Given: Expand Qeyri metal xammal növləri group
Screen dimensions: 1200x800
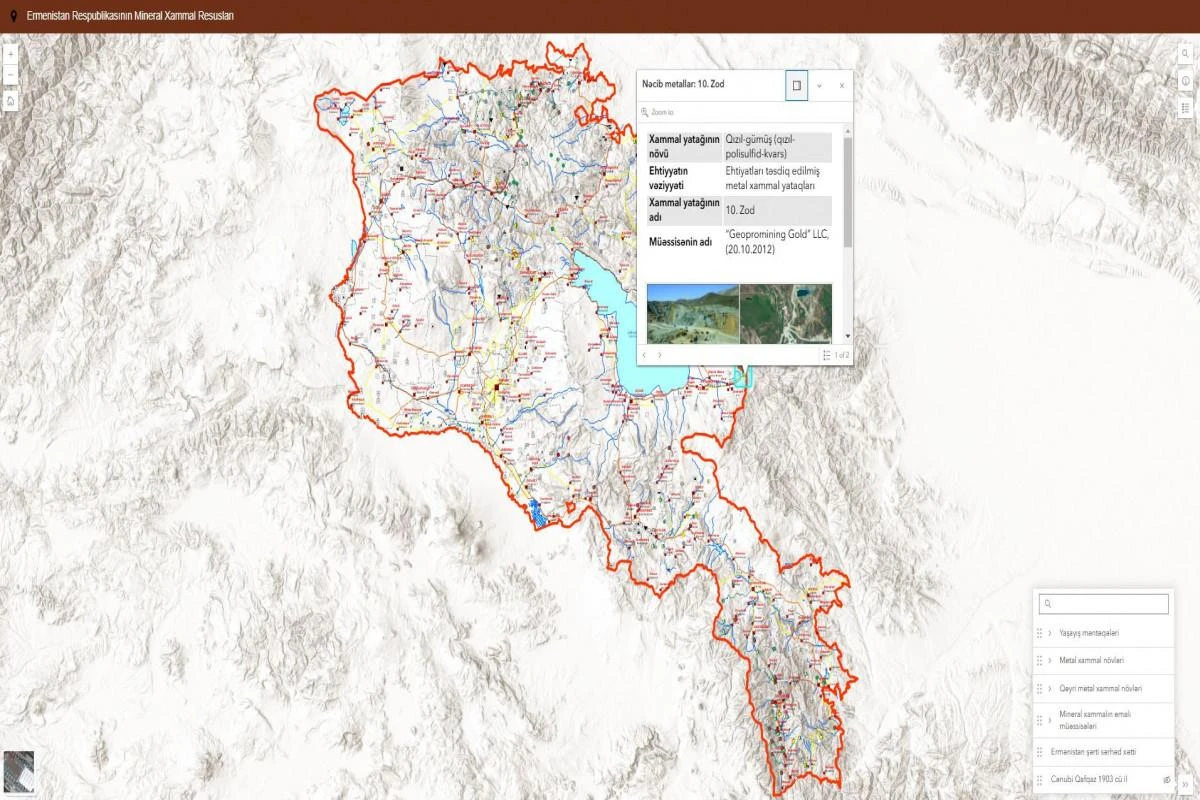Looking at the screenshot, I should click(1049, 688).
